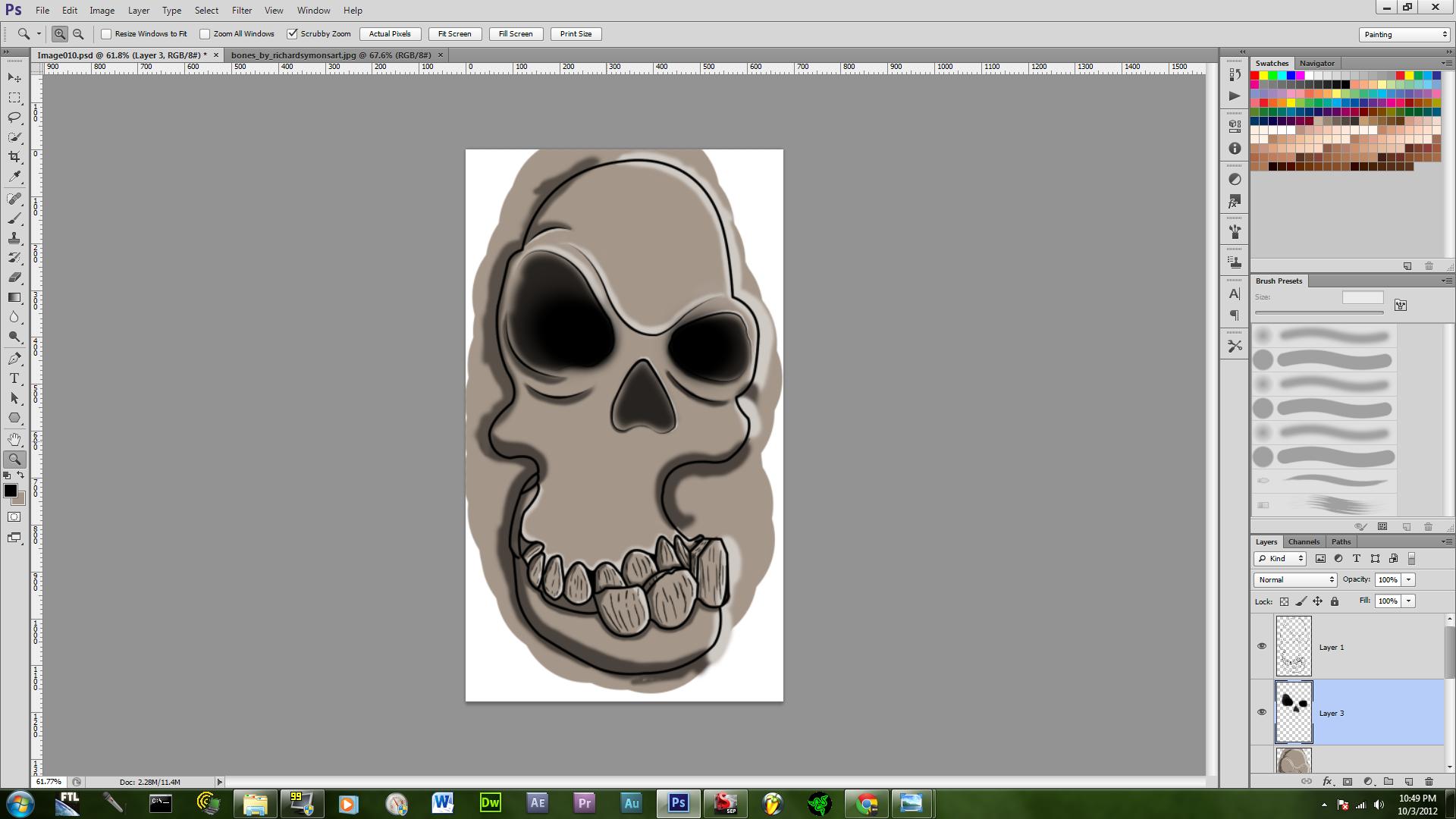This screenshot has width=1456, height=819.
Task: Open the Layer menu
Action: (138, 11)
